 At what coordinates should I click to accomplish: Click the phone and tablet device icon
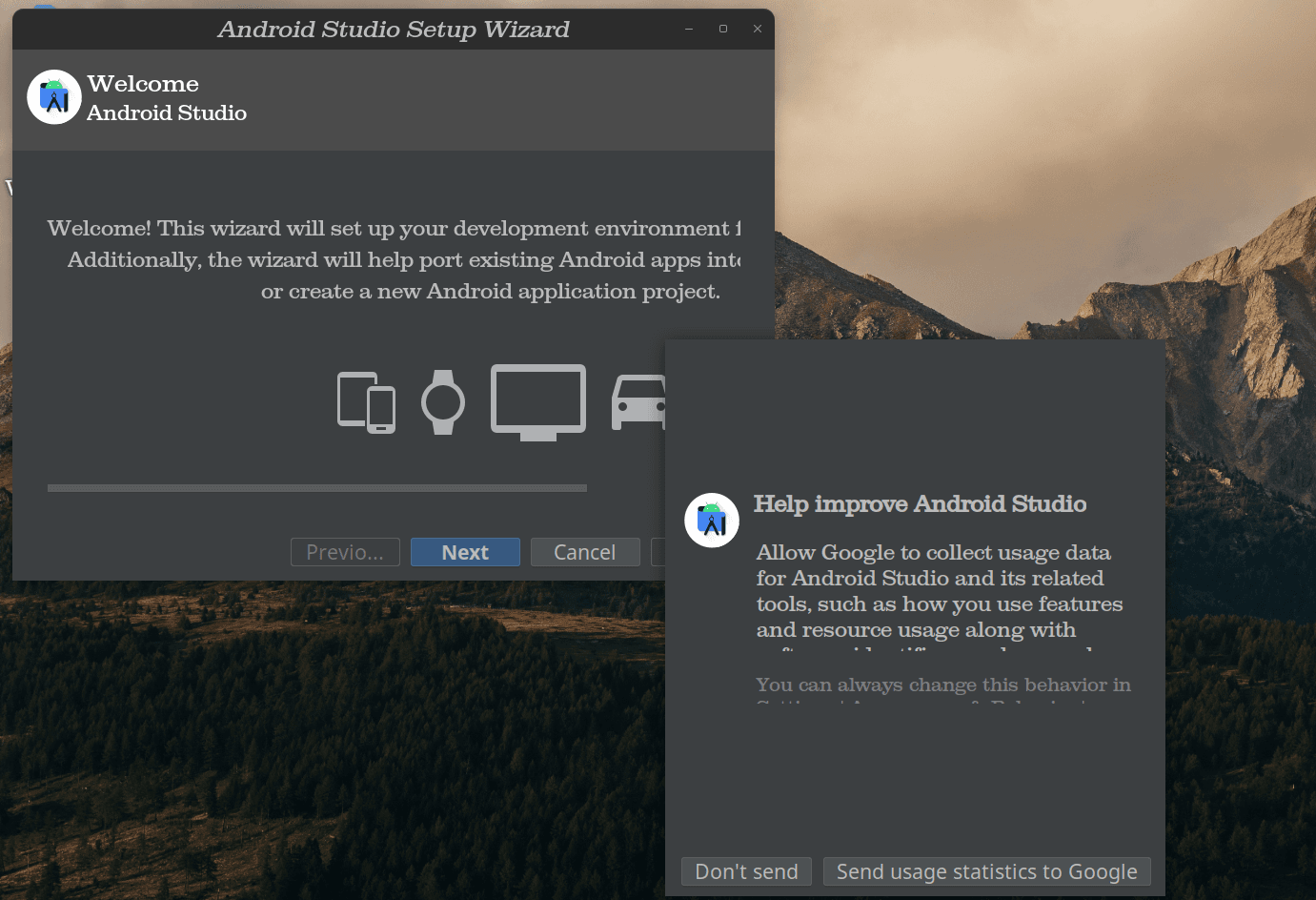point(367,402)
